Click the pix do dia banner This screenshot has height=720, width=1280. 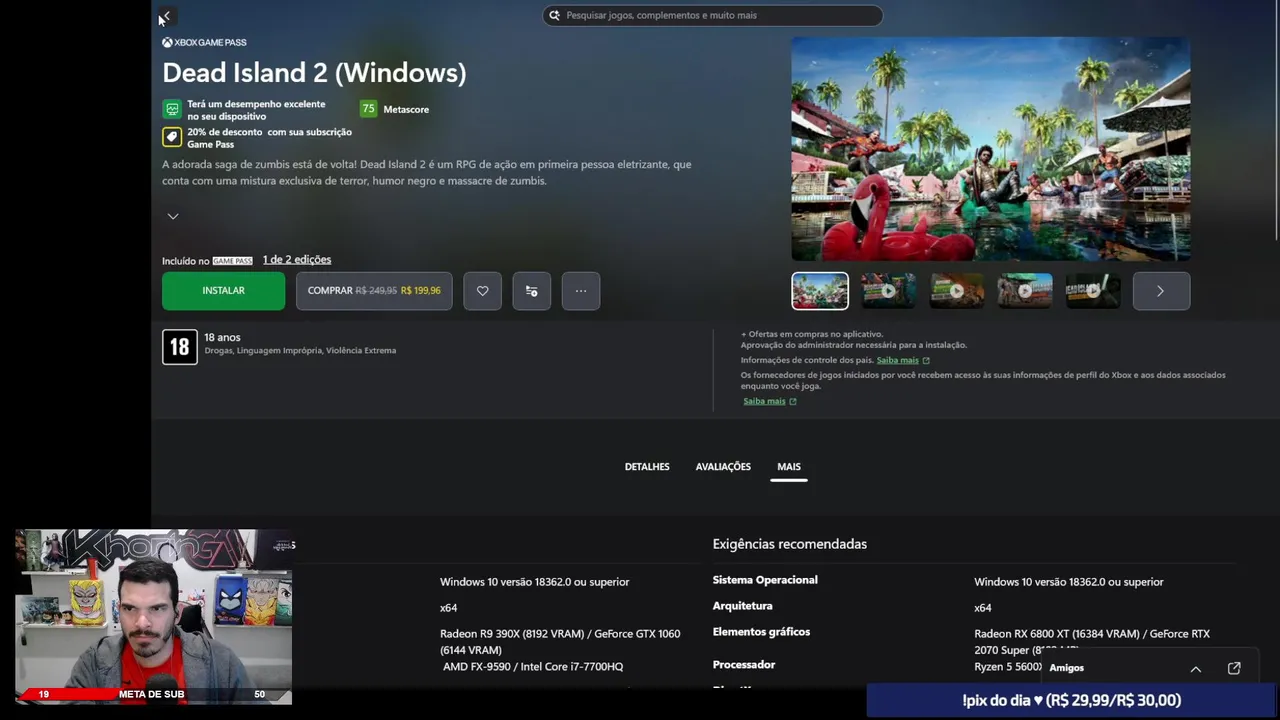[x=1072, y=701]
